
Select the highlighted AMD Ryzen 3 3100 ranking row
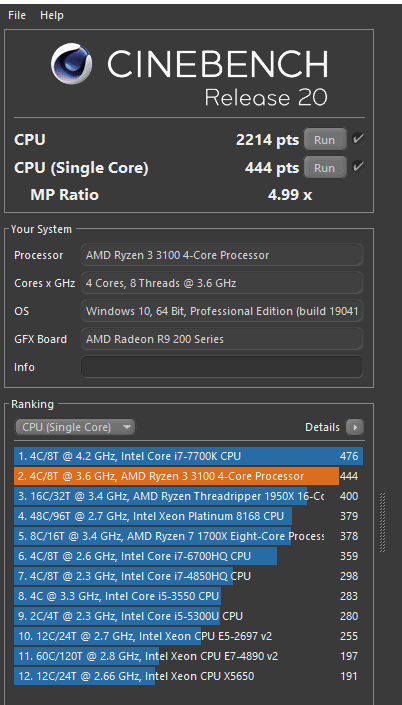coord(188,476)
